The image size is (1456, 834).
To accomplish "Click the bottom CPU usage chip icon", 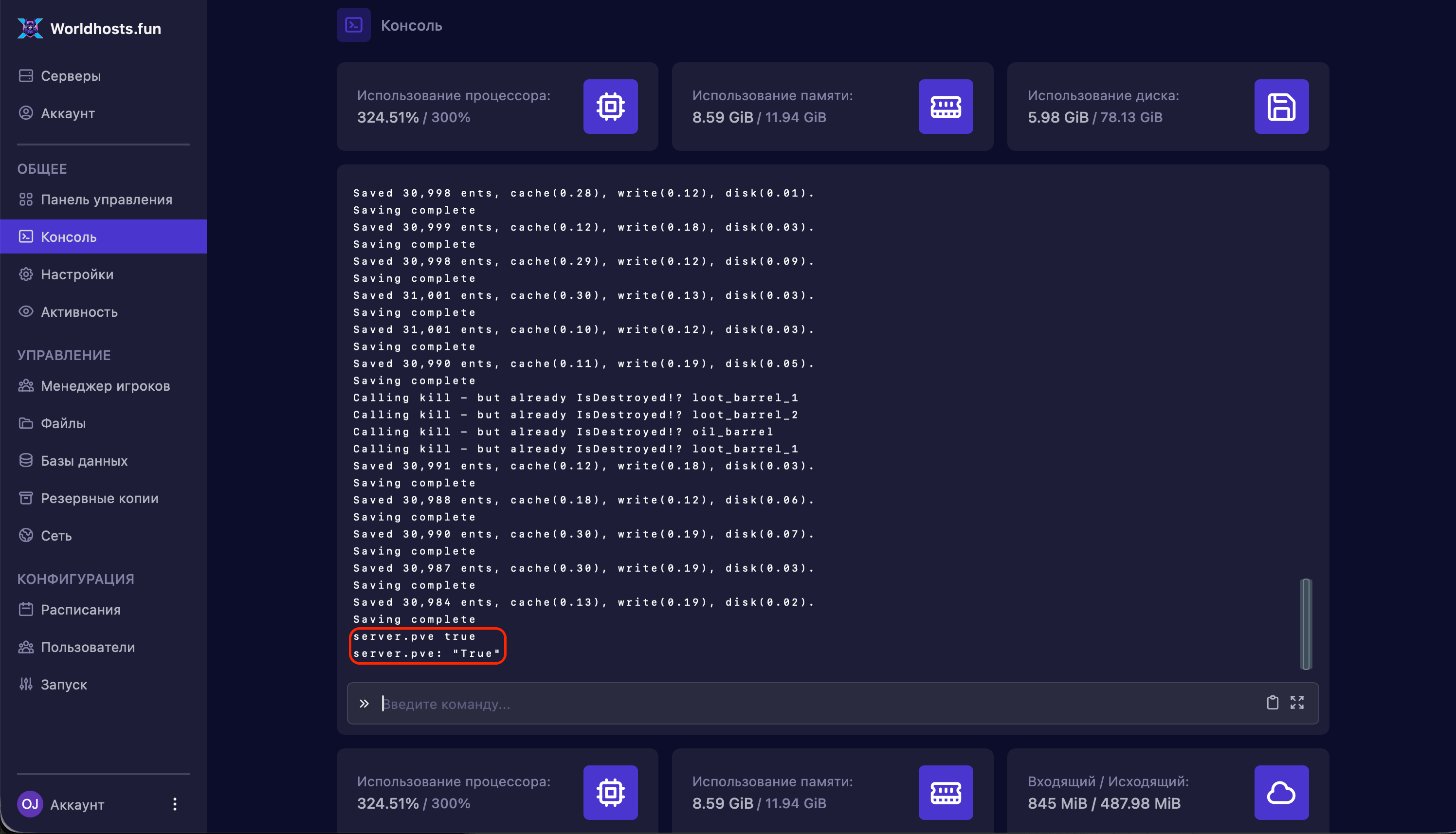I will pyautogui.click(x=611, y=793).
